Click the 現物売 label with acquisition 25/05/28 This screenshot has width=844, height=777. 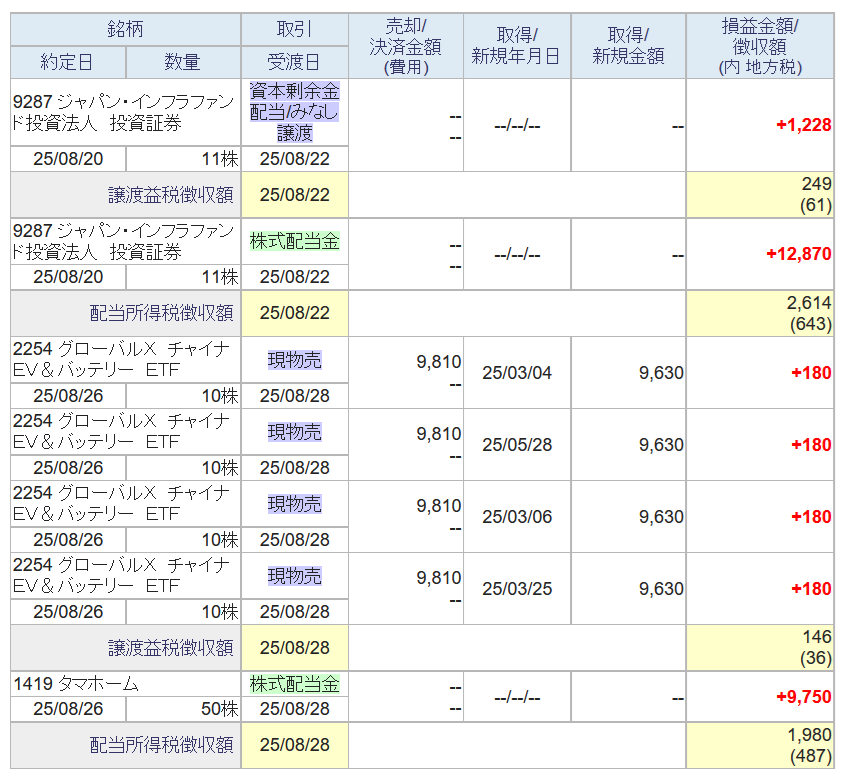pos(294,432)
